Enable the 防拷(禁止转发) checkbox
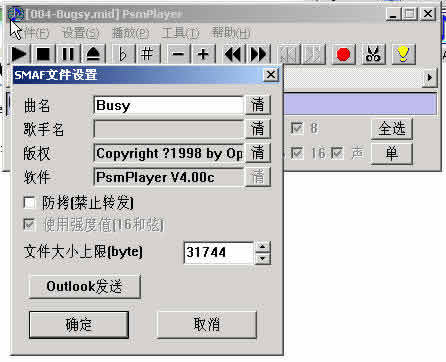 tap(29, 202)
